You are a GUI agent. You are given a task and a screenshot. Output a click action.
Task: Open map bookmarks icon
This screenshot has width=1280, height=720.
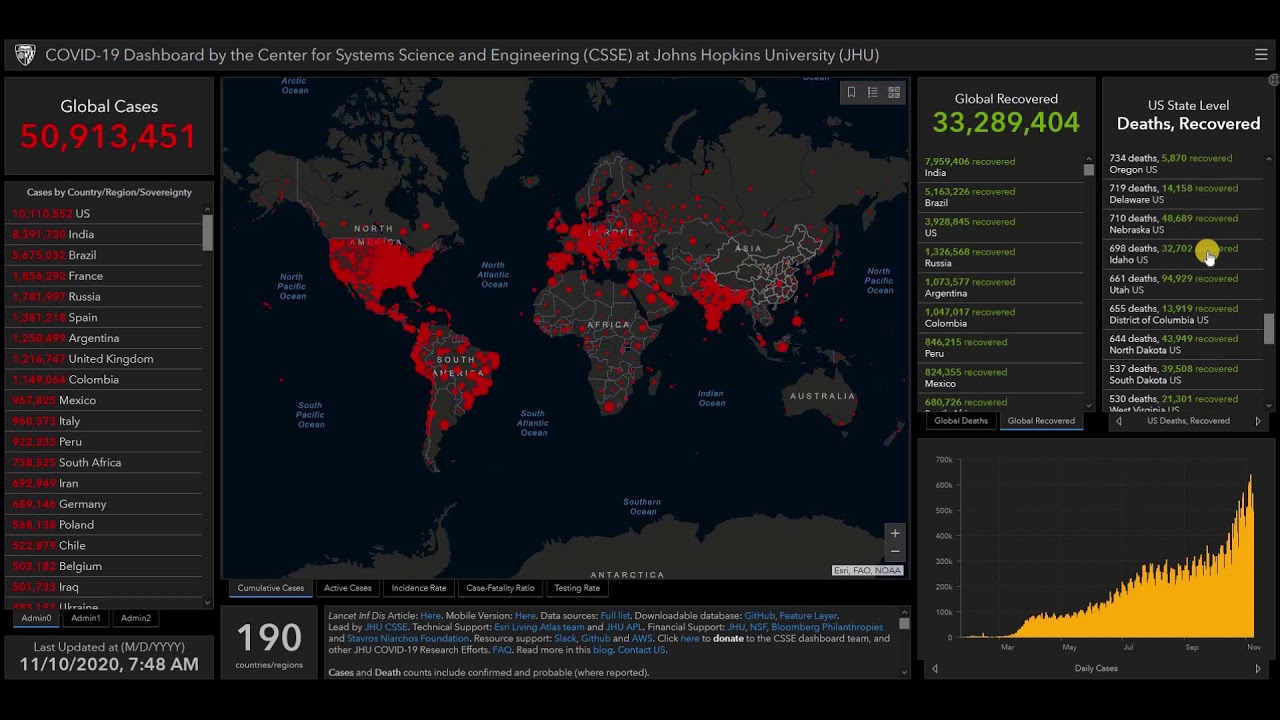click(x=851, y=92)
